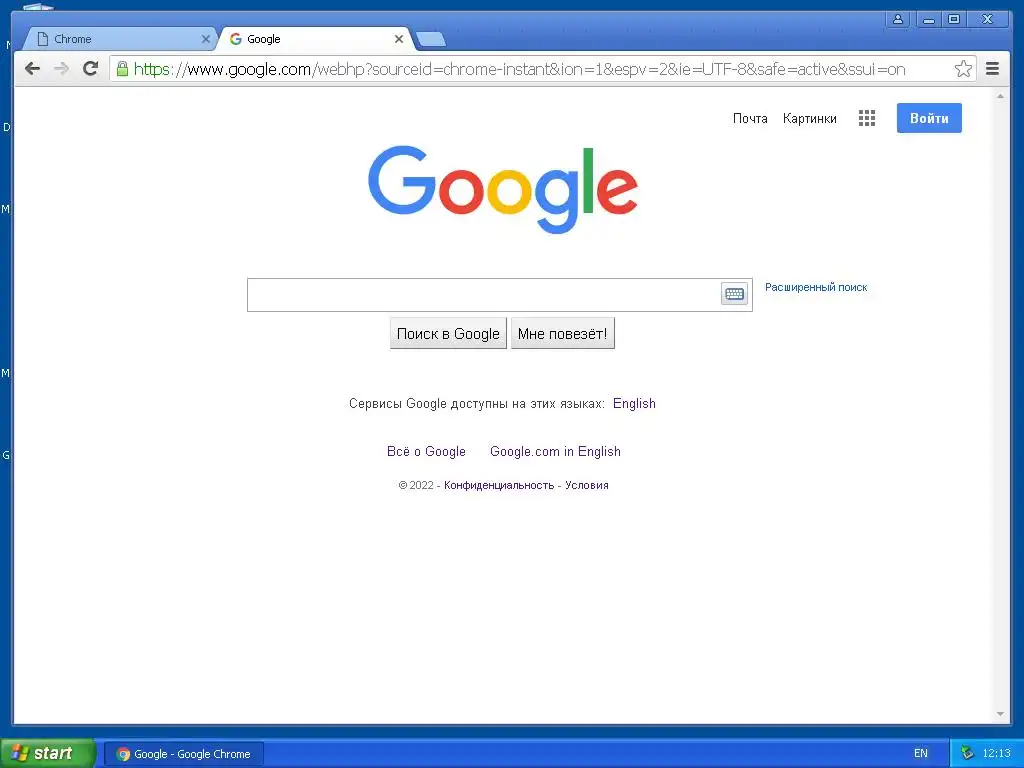Close the Chrome tab

pos(205,39)
